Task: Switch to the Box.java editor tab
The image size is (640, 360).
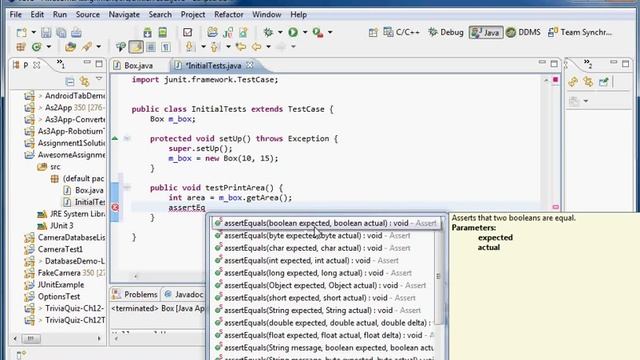Action: (x=138, y=65)
